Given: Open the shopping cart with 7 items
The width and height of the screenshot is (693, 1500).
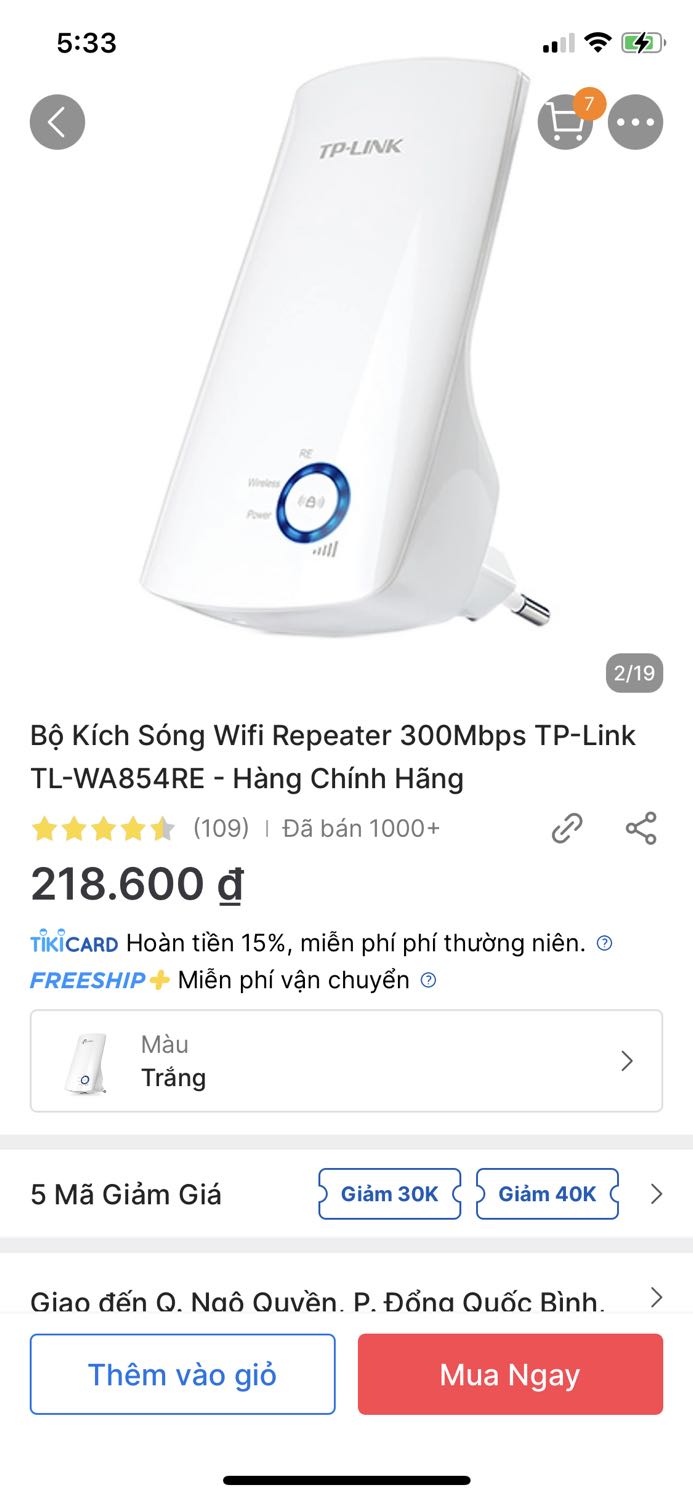Looking at the screenshot, I should click(x=565, y=121).
